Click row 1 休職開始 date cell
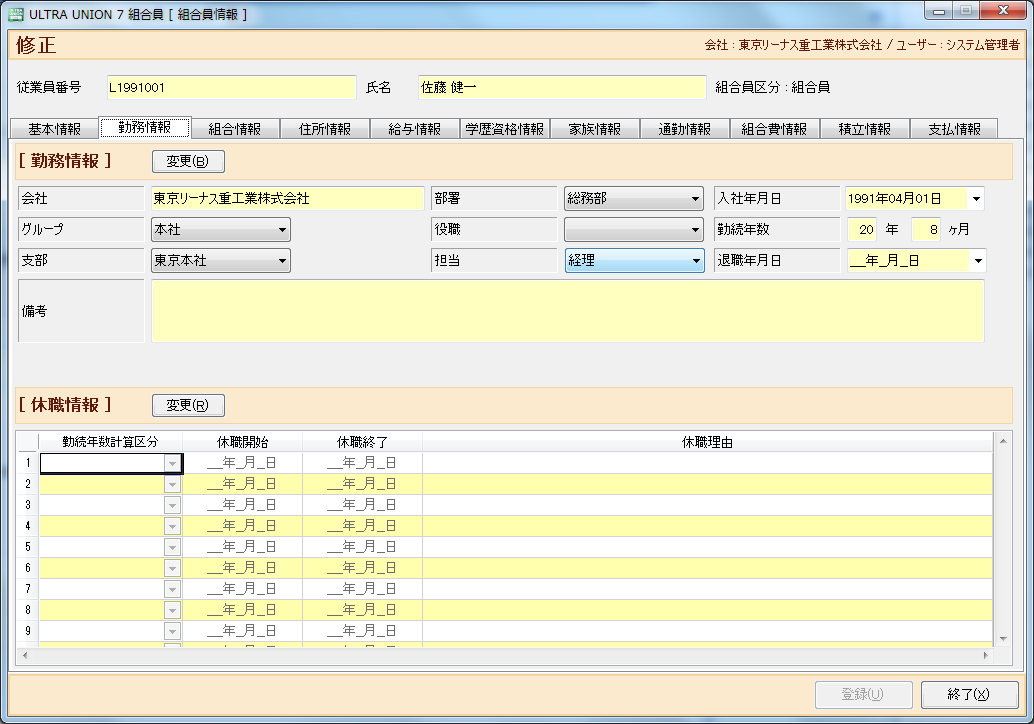The image size is (1034, 724). (x=242, y=463)
